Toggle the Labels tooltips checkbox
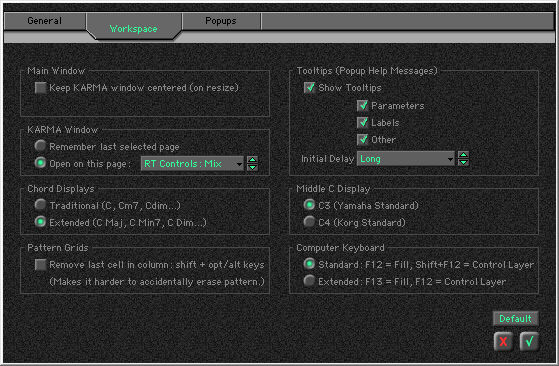 363,123
